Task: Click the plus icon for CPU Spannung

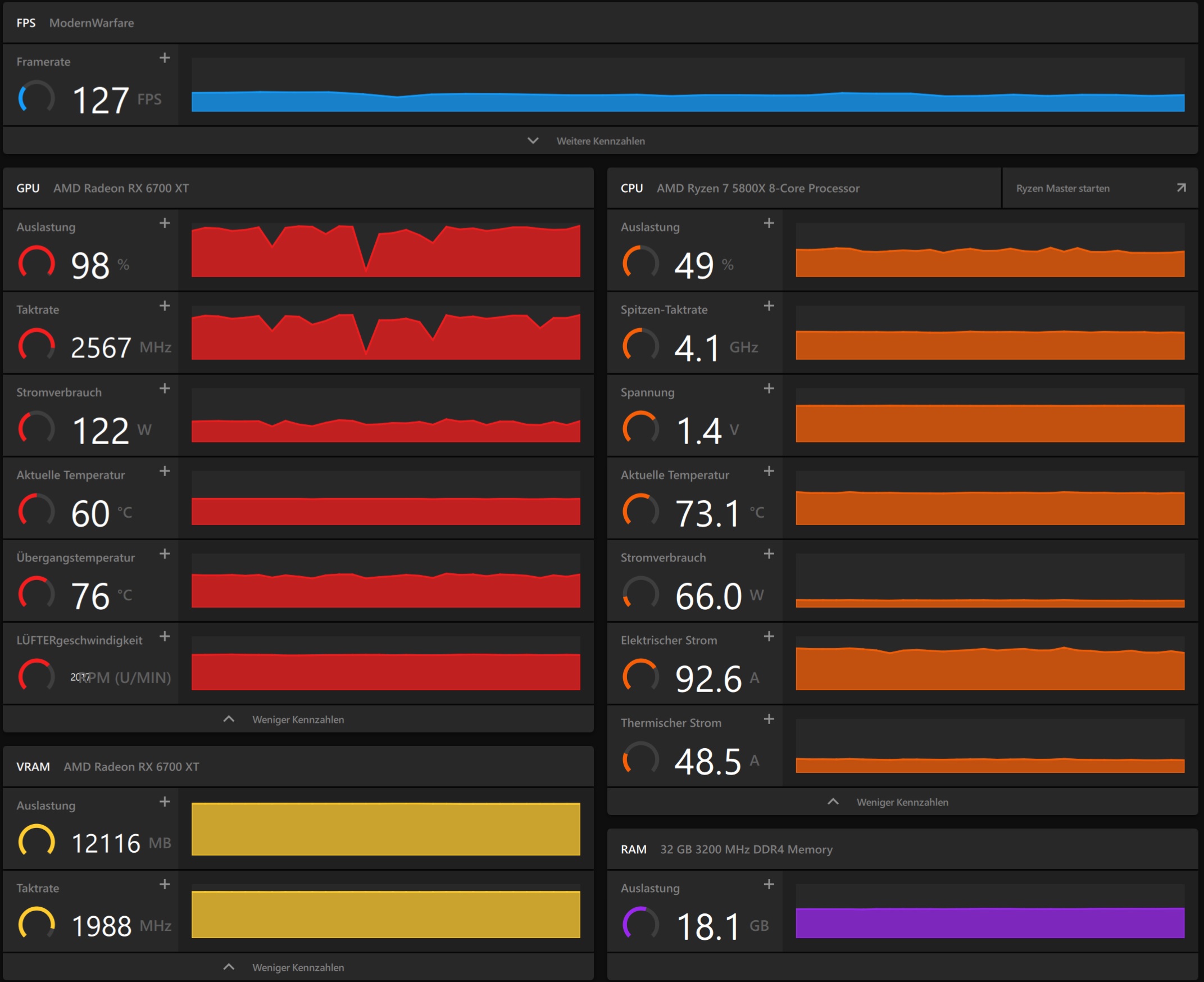Action: click(769, 388)
